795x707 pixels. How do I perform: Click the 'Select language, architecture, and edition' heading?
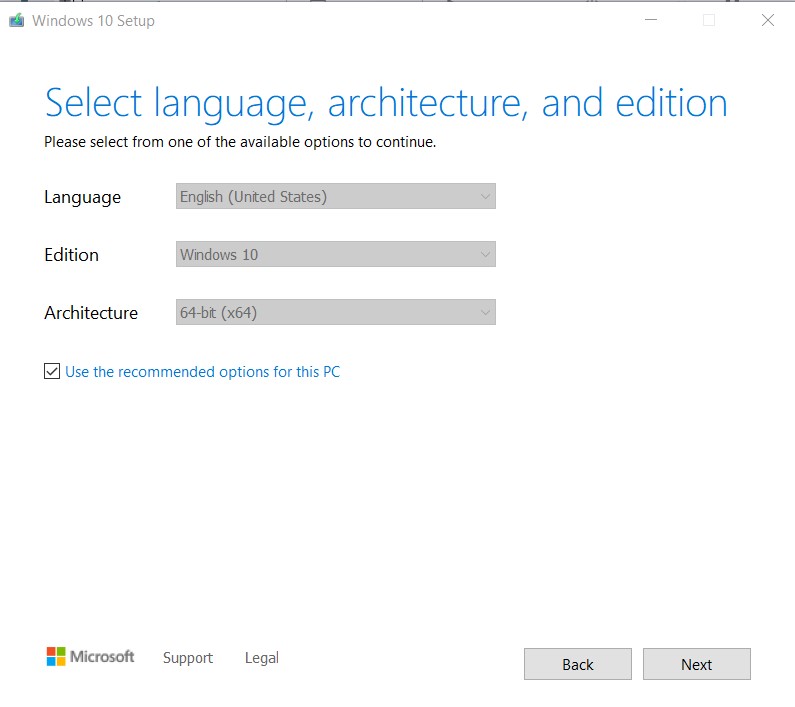pos(386,103)
